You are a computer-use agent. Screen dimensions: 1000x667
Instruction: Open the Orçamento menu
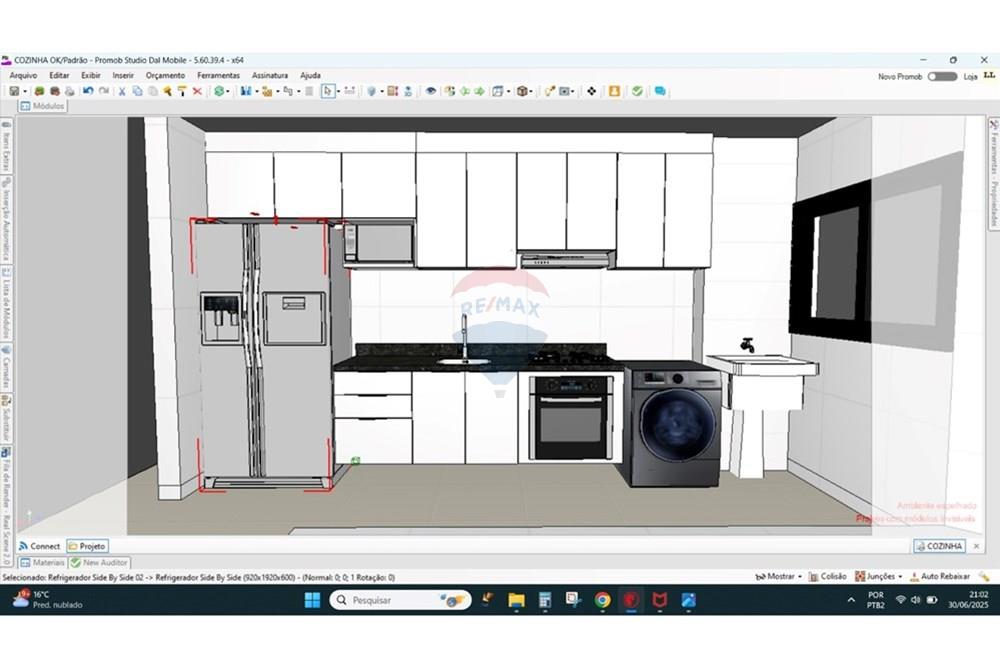click(165, 75)
